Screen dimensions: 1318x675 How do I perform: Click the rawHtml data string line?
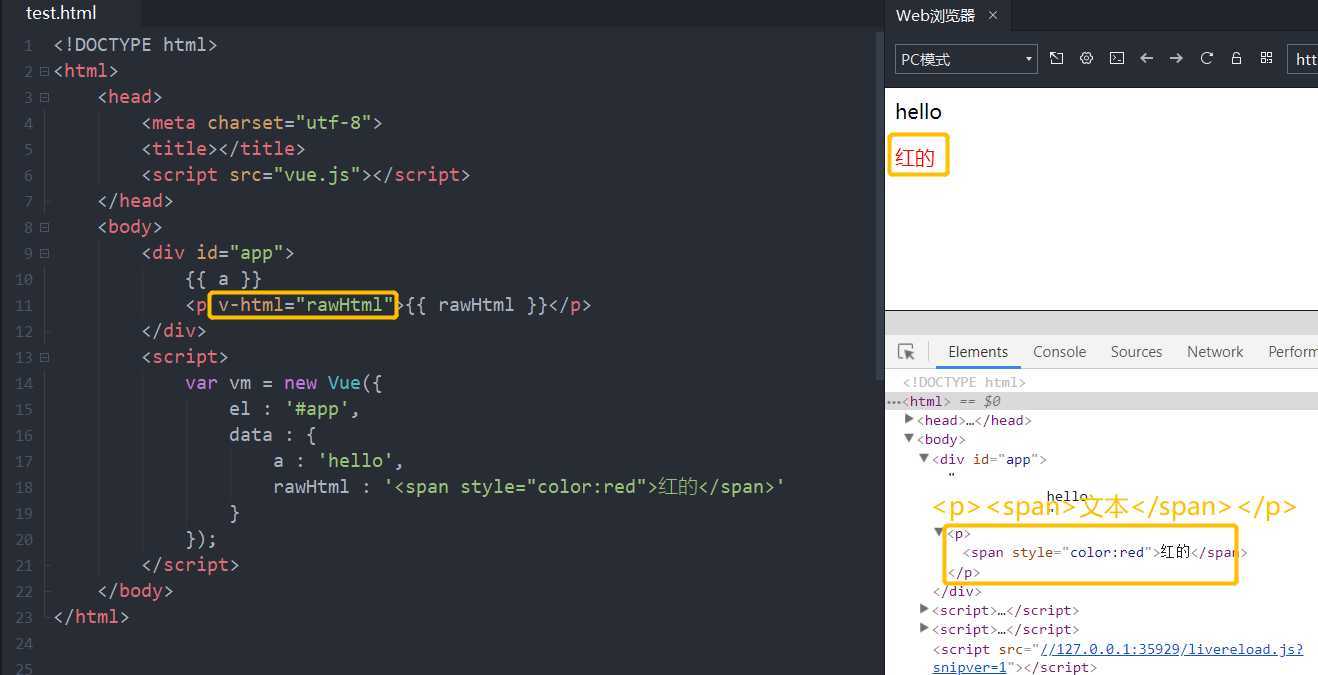(x=528, y=487)
